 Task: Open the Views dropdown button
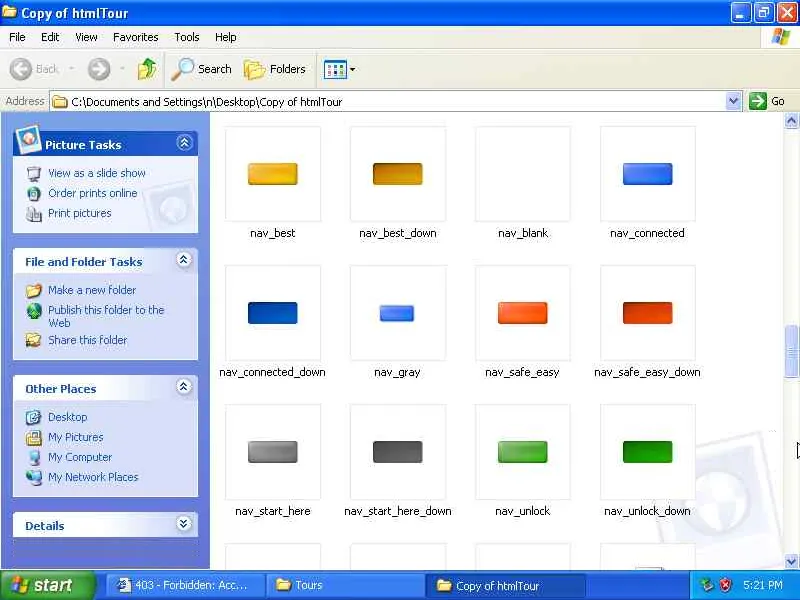[x=339, y=69]
